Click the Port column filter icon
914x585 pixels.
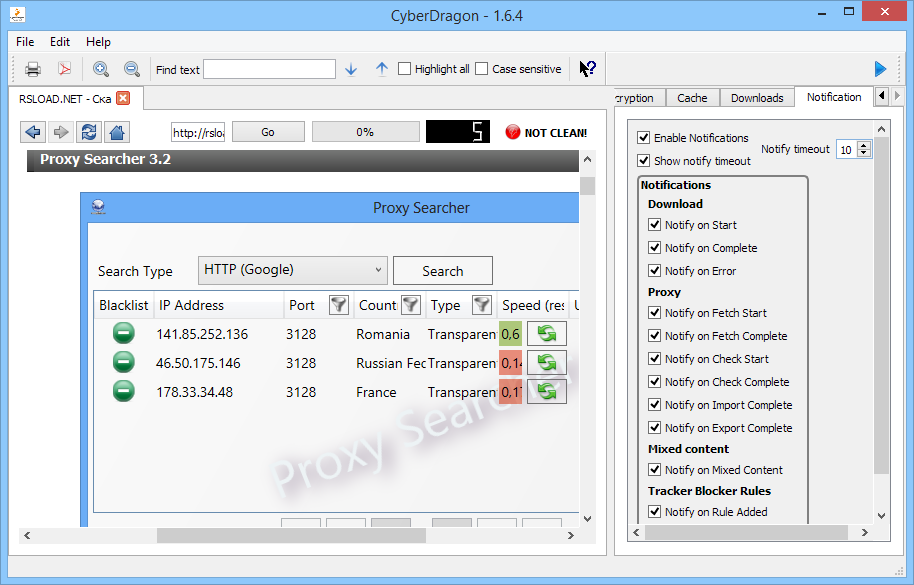point(339,305)
